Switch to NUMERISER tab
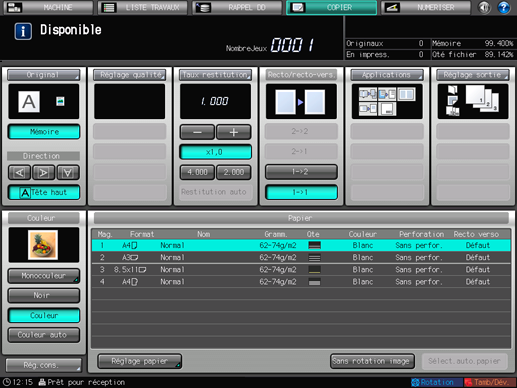517x388 pixels. (426, 7)
